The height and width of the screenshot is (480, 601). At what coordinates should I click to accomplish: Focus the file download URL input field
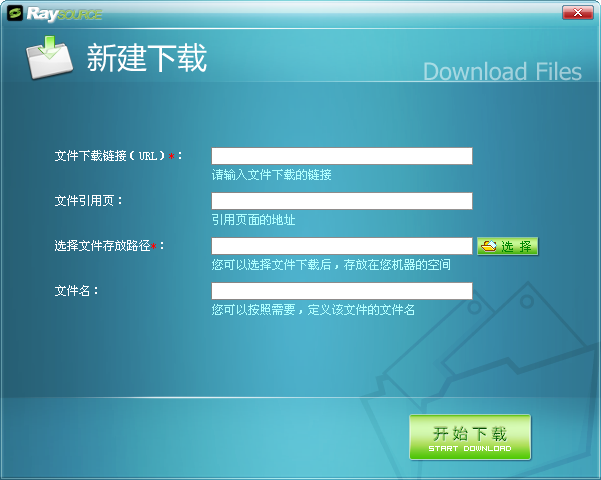341,156
